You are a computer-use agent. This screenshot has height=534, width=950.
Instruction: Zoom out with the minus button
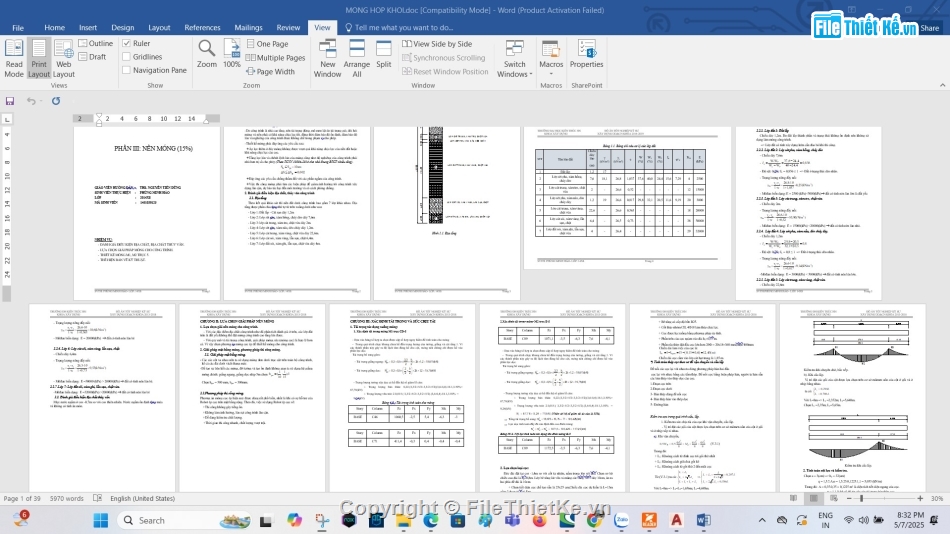(849, 498)
